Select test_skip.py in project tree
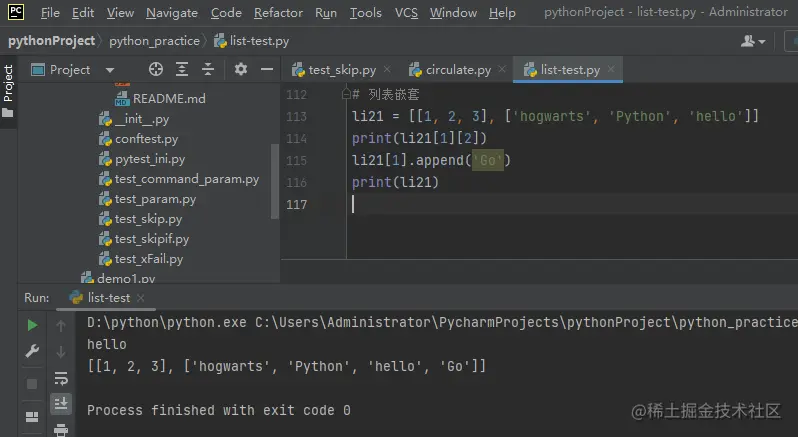This screenshot has width=798, height=437. click(140, 219)
